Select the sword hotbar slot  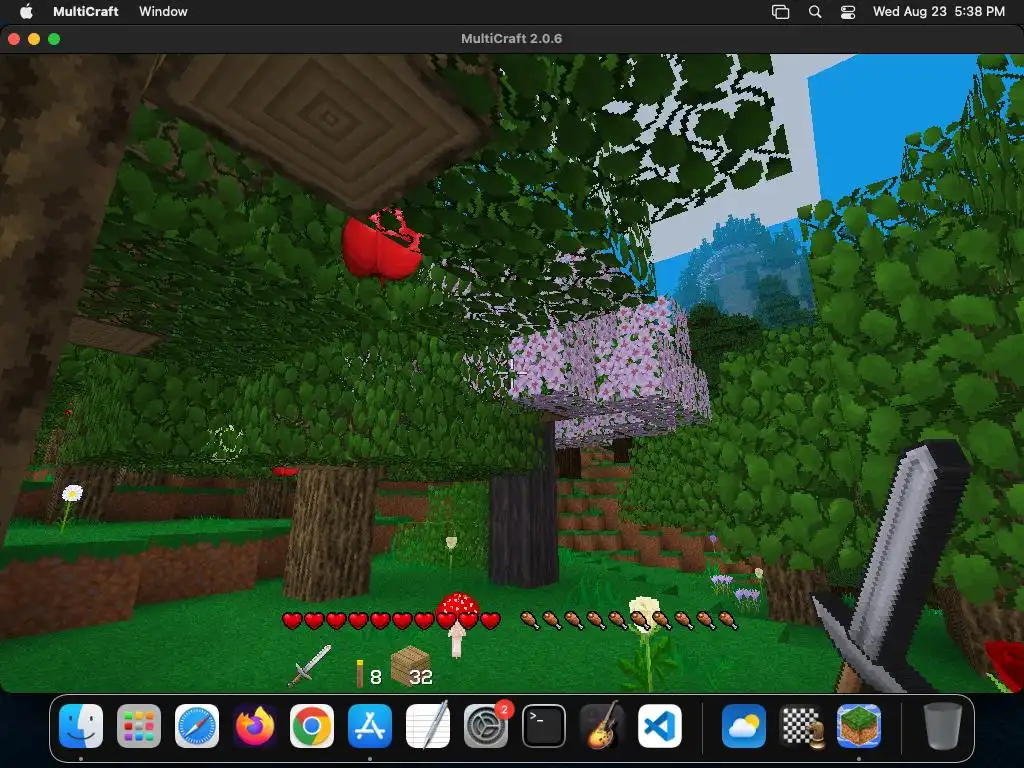point(310,665)
